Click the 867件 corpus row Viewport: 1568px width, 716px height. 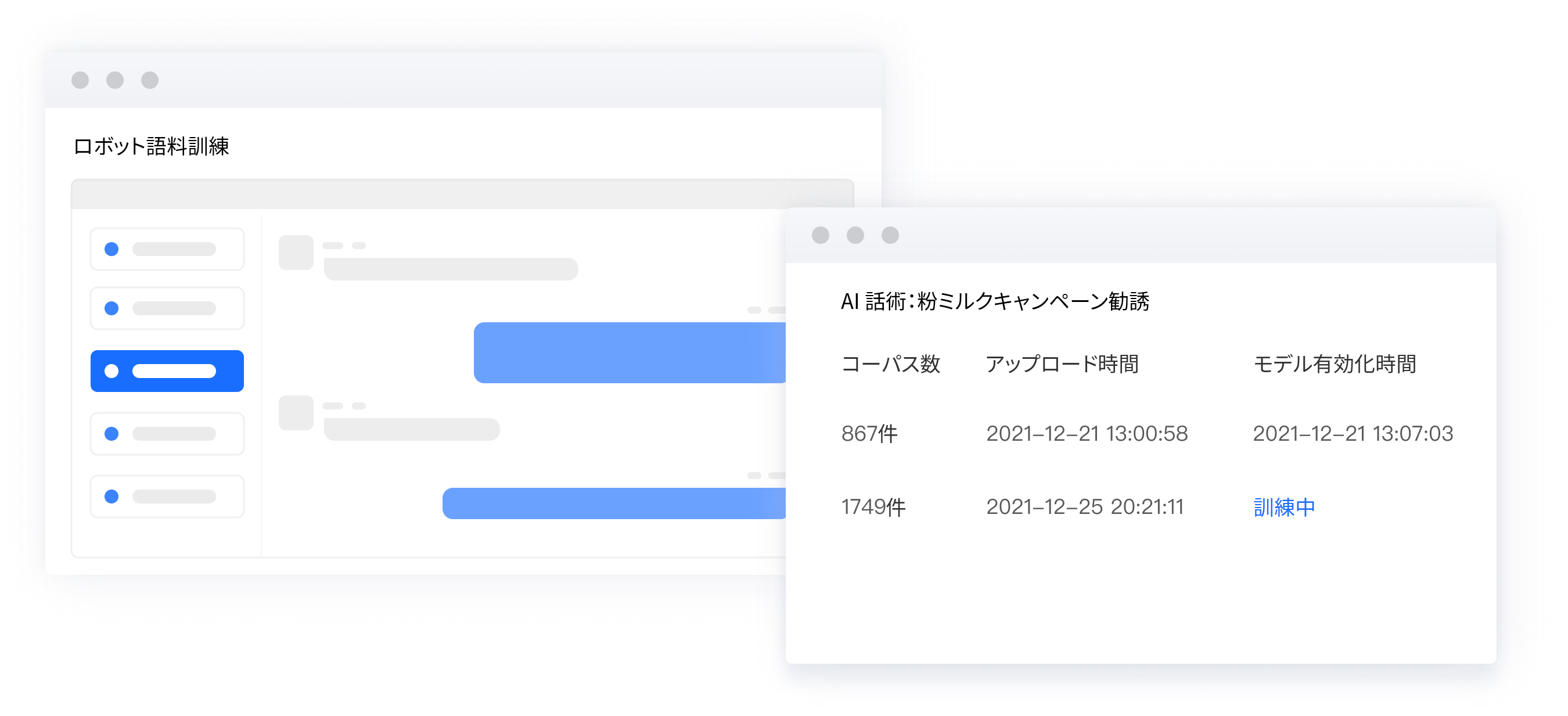point(869,434)
